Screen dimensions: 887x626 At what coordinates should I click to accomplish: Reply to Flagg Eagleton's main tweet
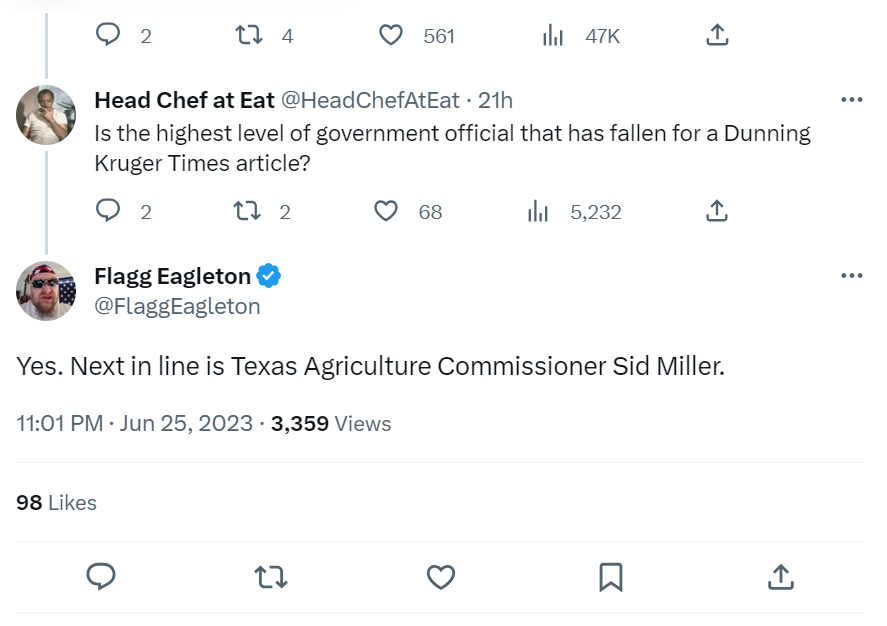point(101,577)
